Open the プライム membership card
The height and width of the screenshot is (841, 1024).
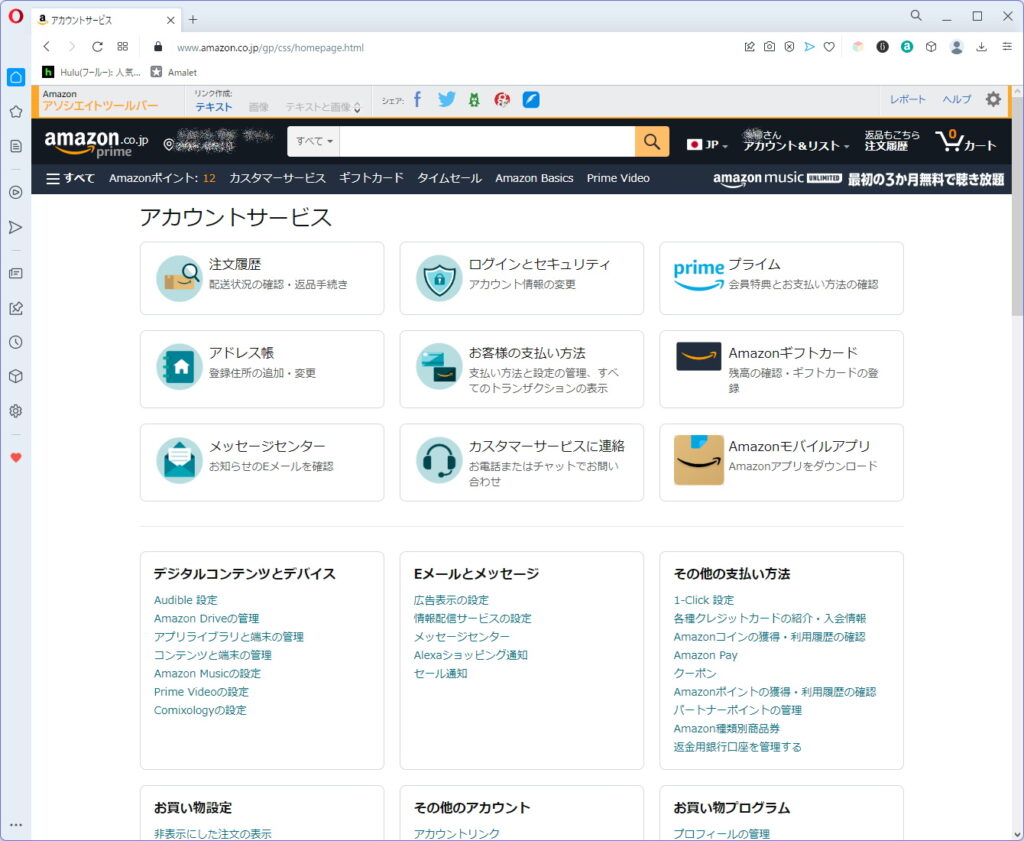[x=782, y=278]
